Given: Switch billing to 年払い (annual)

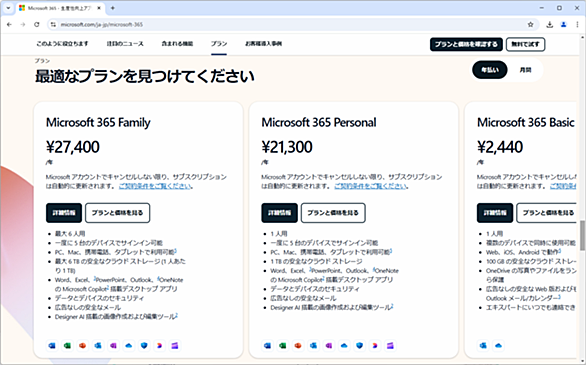Looking at the screenshot, I should coord(490,70).
